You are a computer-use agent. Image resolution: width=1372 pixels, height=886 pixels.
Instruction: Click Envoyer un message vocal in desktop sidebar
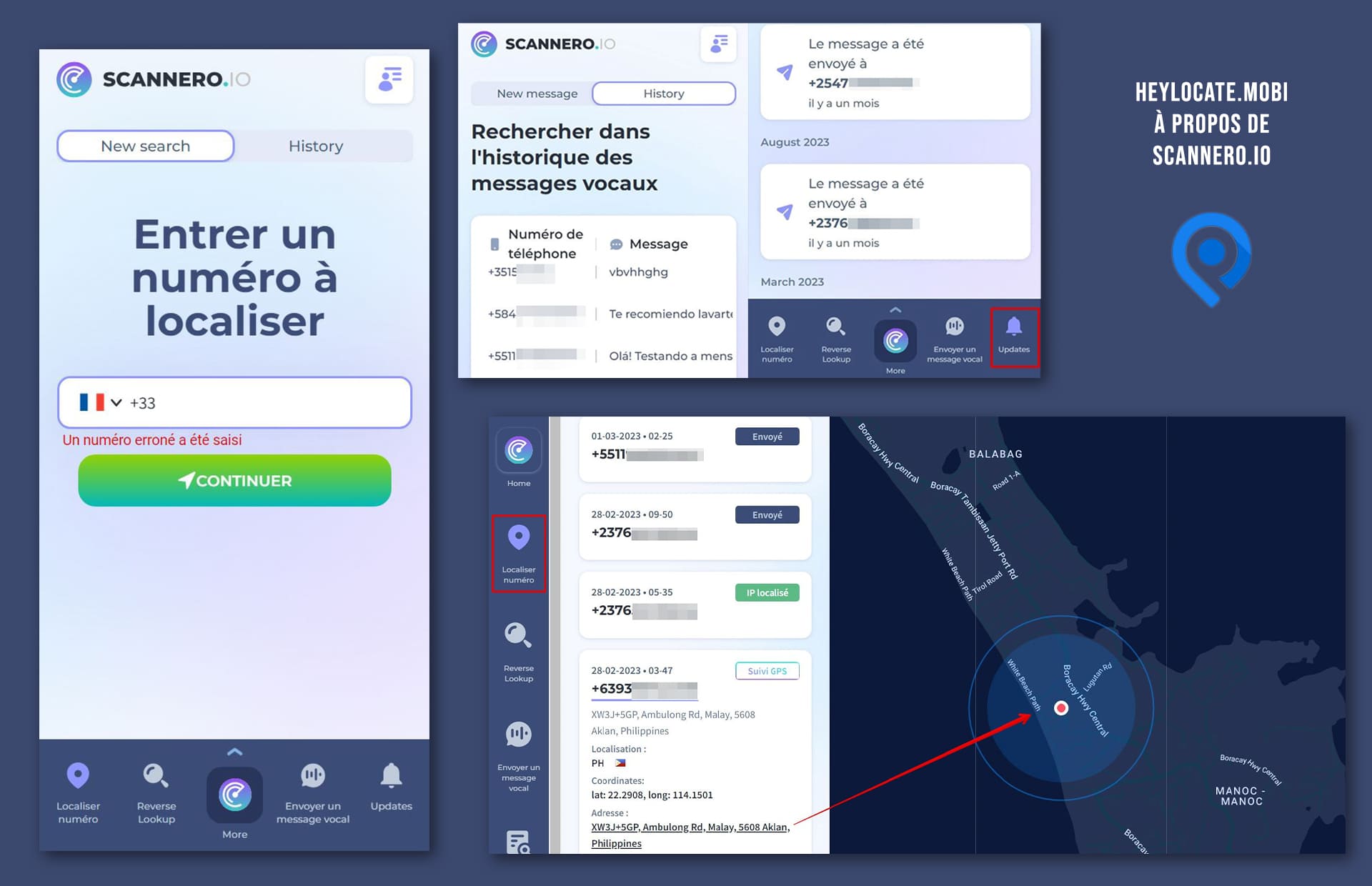click(519, 756)
